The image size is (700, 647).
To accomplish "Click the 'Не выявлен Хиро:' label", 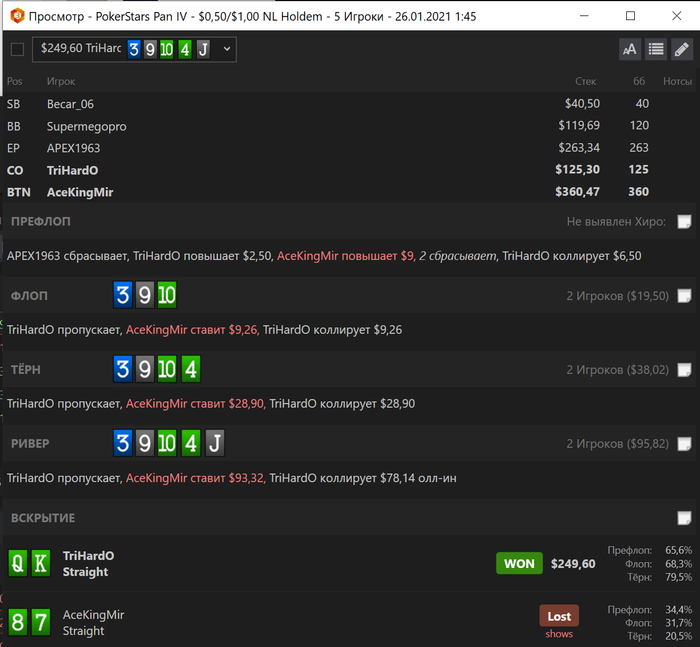I will pyautogui.click(x=616, y=221).
